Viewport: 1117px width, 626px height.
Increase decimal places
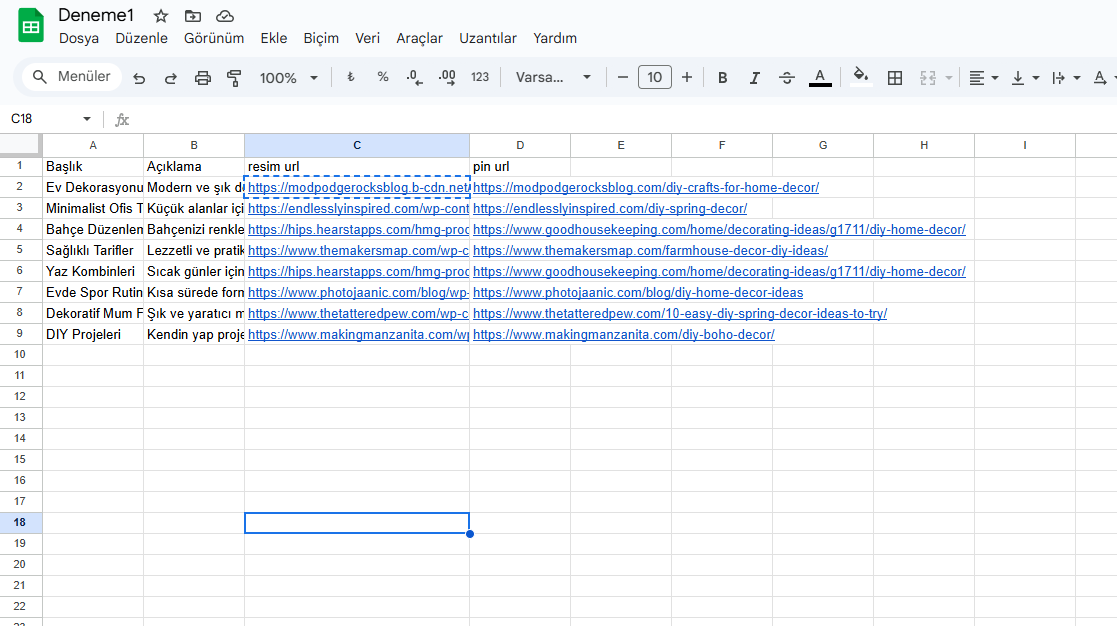point(447,78)
